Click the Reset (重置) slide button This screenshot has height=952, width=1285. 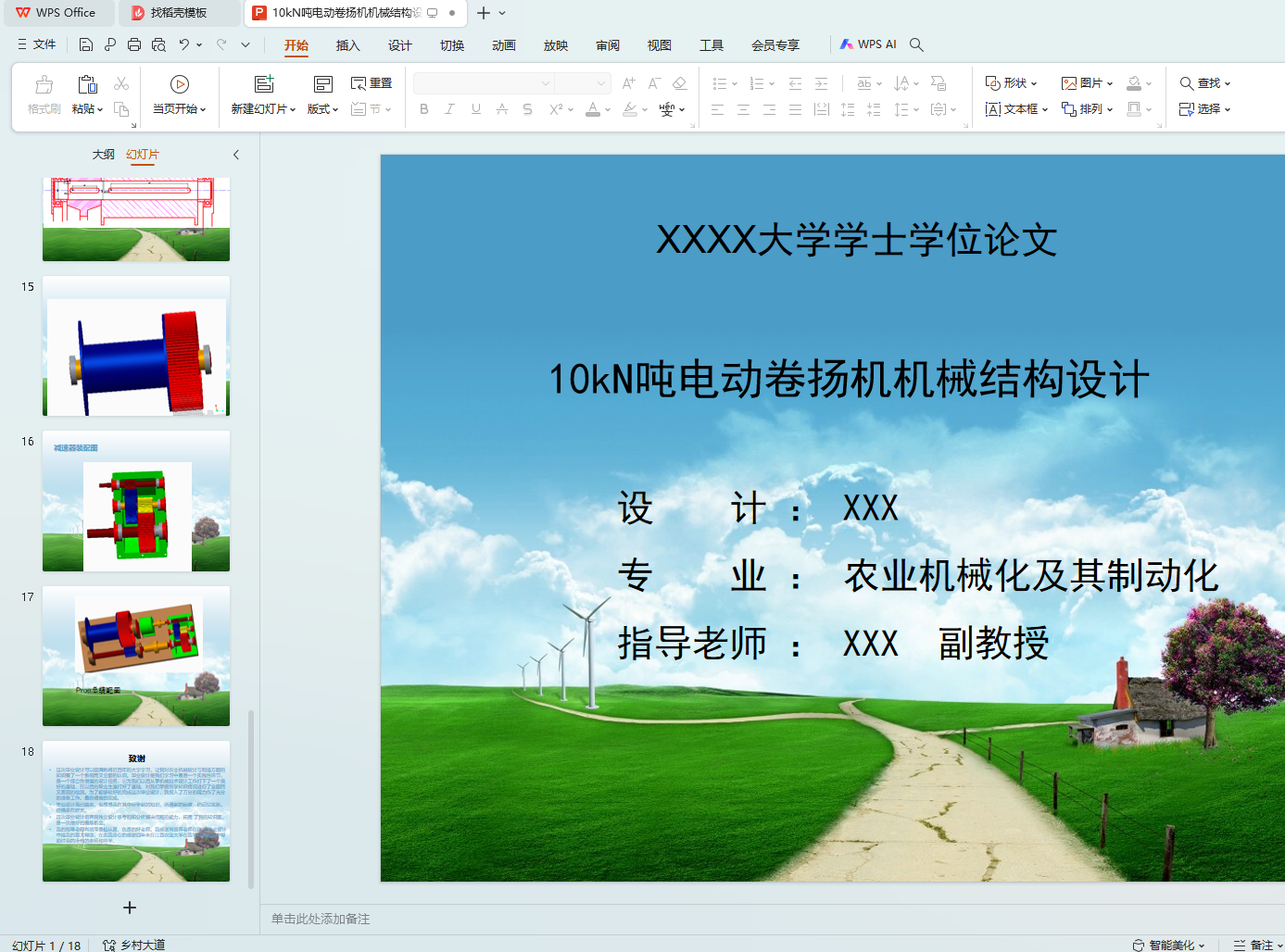click(372, 83)
